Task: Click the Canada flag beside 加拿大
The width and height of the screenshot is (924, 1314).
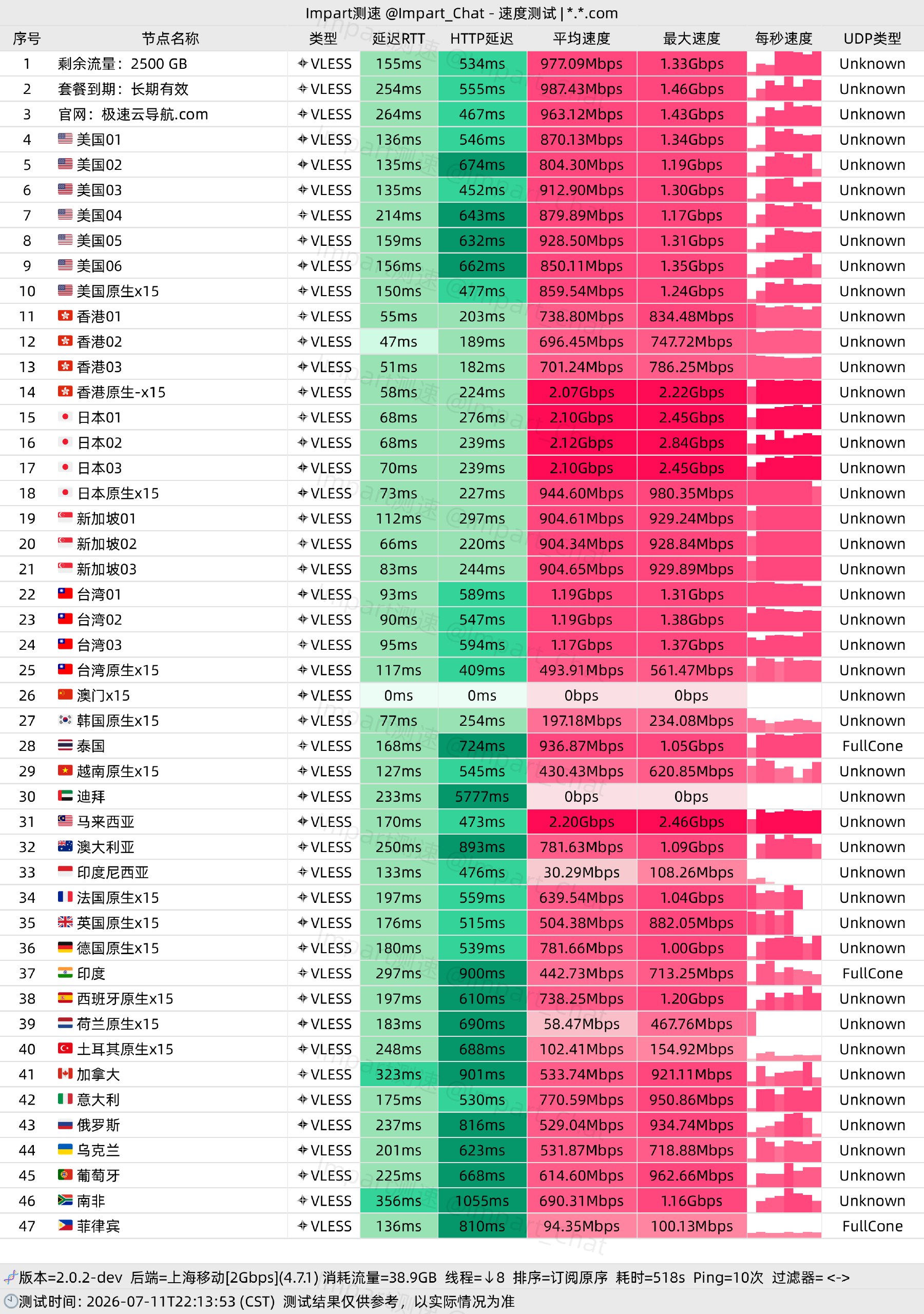Action: (65, 1074)
